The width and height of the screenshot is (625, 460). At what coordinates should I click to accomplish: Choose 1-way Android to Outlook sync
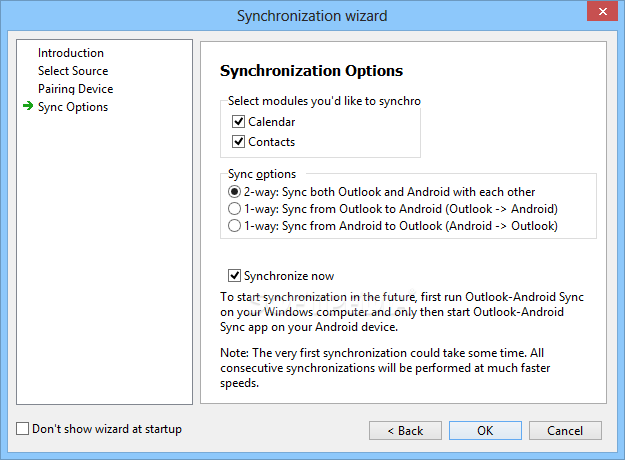234,226
